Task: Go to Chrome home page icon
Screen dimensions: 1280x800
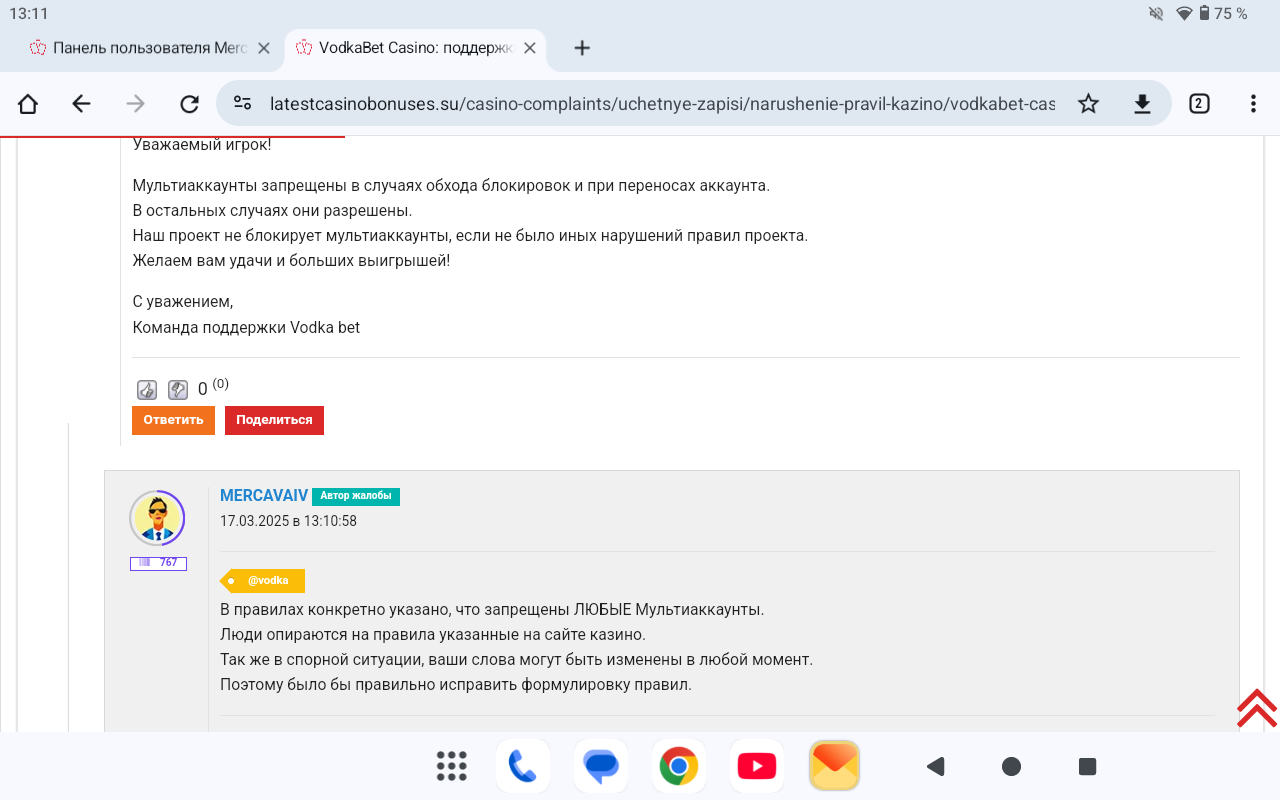Action: [28, 104]
